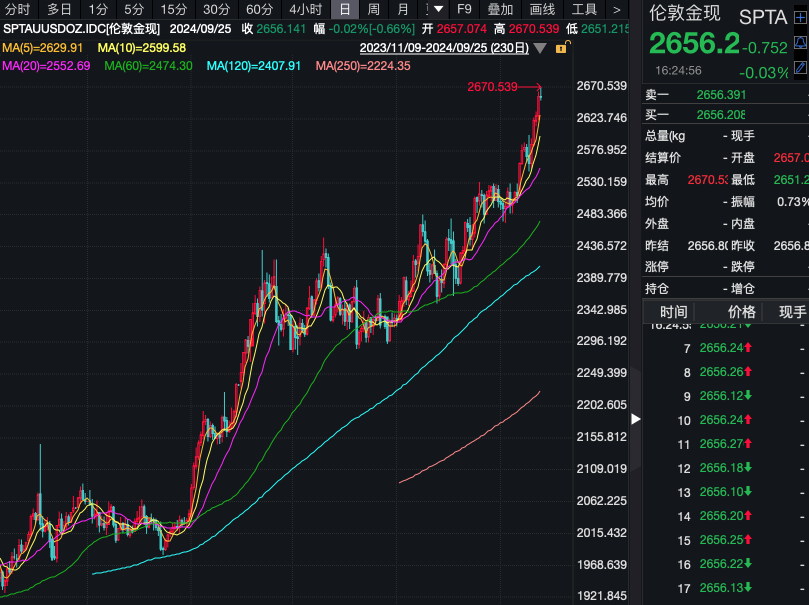Select the 周 weekly period tab
The image size is (809, 605).
coord(373,9)
